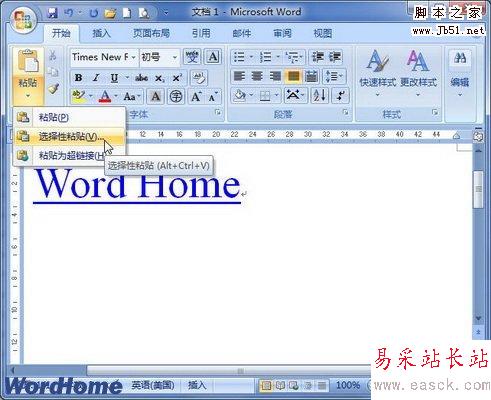Toggle subscript formatting
This screenshot has width=491, height=400.
tap(159, 78)
